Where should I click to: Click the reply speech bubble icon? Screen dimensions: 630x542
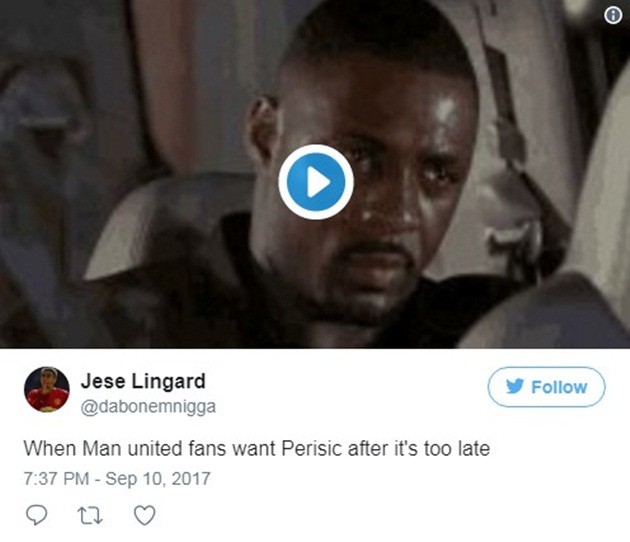point(37,515)
